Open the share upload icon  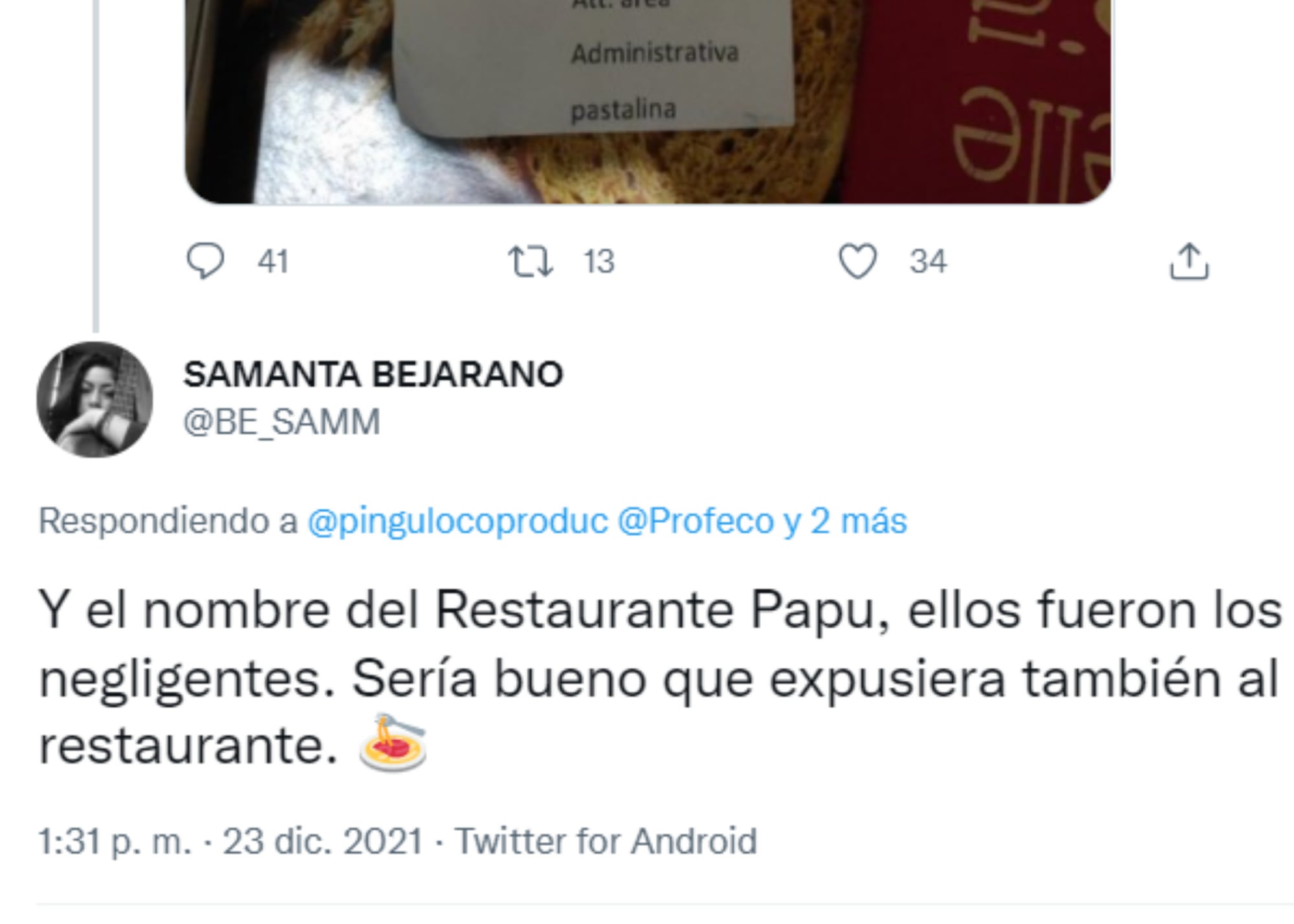[x=1189, y=262]
